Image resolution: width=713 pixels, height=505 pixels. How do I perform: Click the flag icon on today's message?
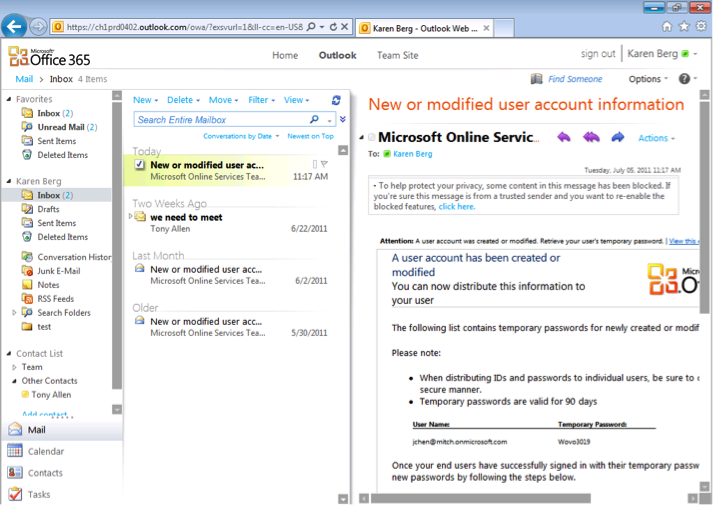click(324, 164)
